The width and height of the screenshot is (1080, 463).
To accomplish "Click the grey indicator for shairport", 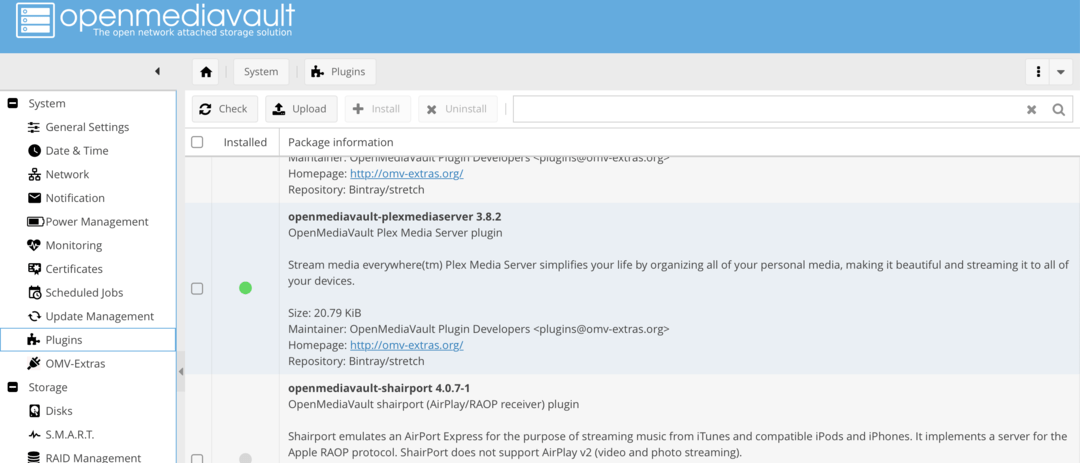I will [245, 458].
